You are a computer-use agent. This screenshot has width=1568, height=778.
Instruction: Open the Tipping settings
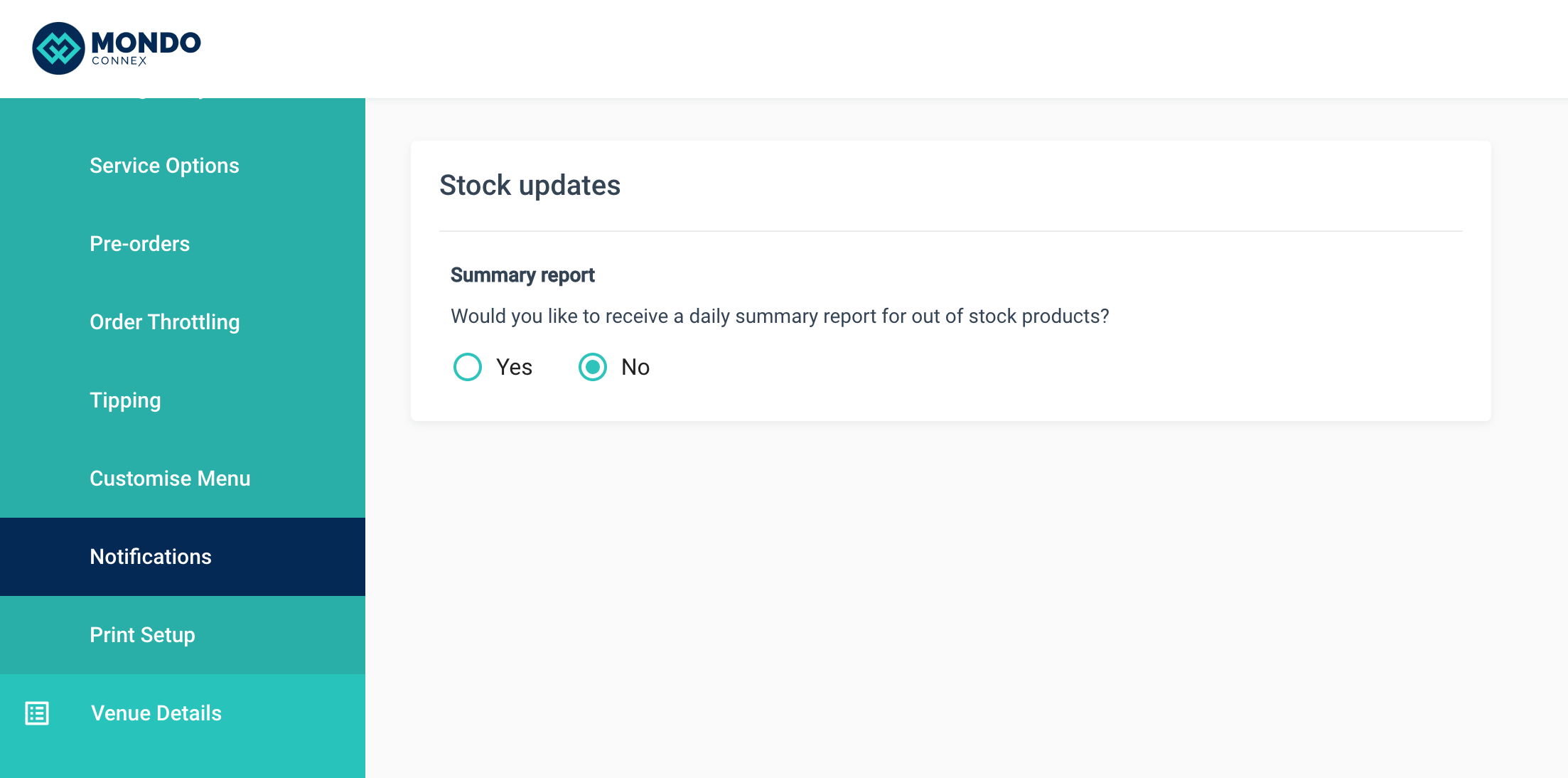click(125, 400)
